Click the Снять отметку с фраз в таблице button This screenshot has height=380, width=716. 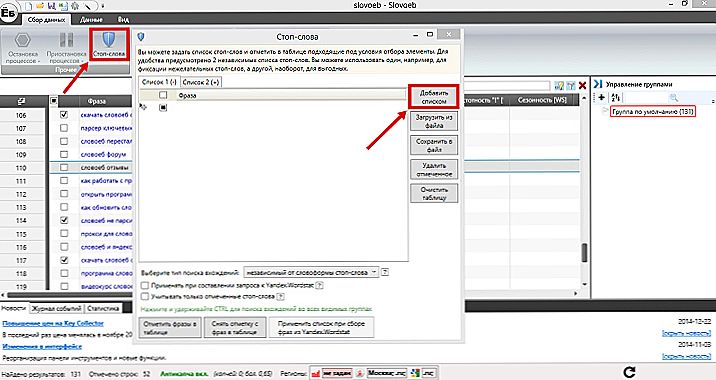pos(235,327)
